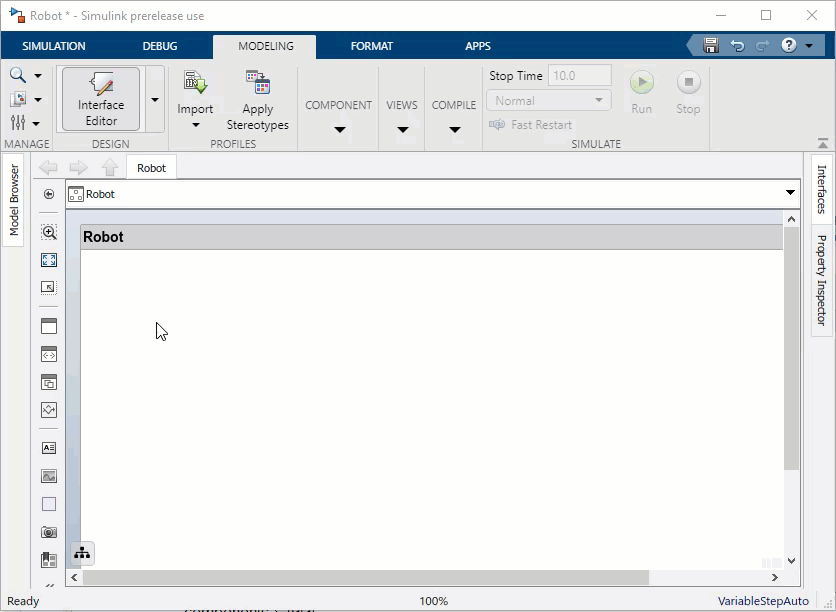Create a Viewmark with the camera icon
The image size is (836, 612).
coord(48,531)
